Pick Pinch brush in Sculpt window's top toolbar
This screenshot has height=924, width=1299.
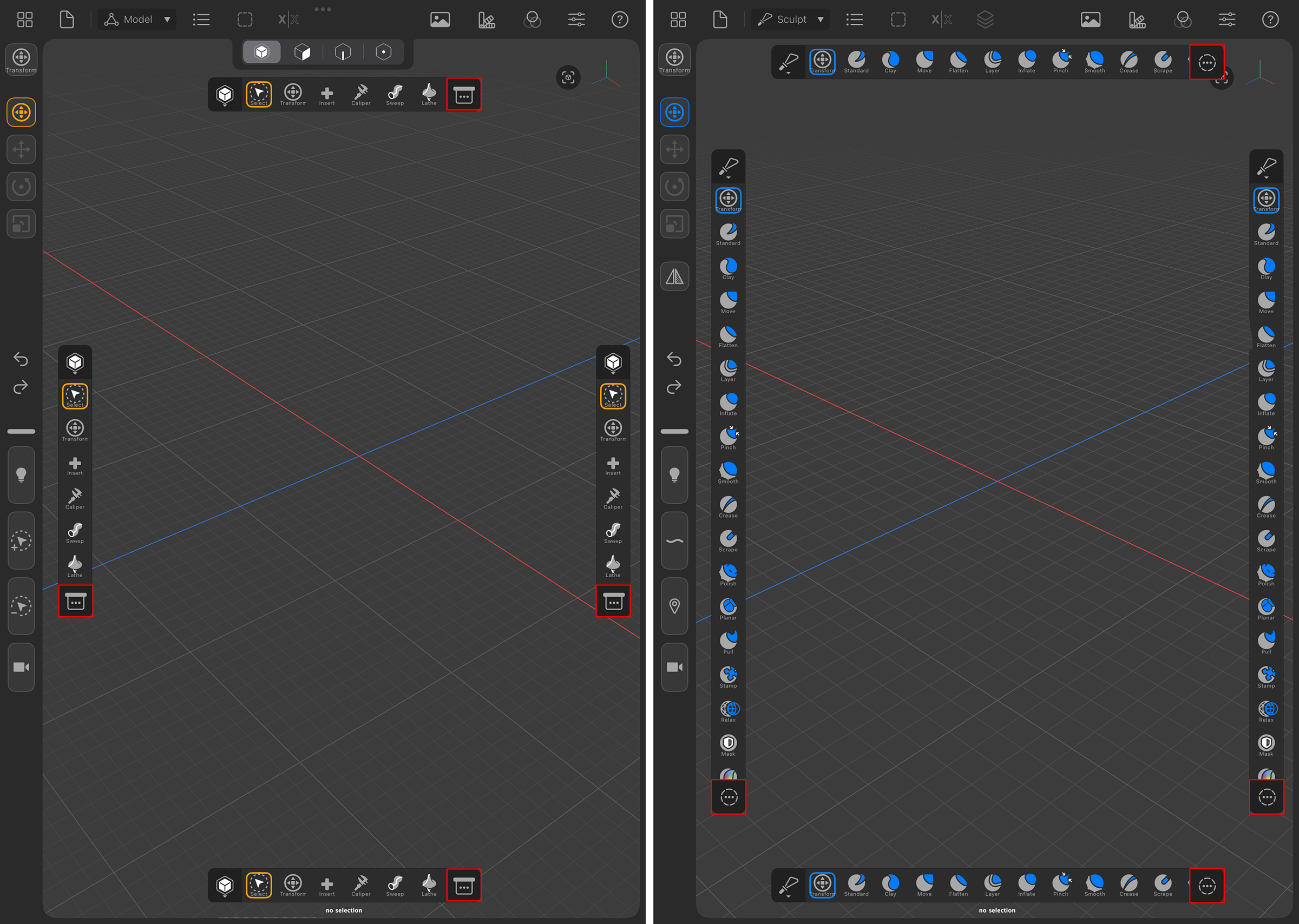[x=1061, y=62]
